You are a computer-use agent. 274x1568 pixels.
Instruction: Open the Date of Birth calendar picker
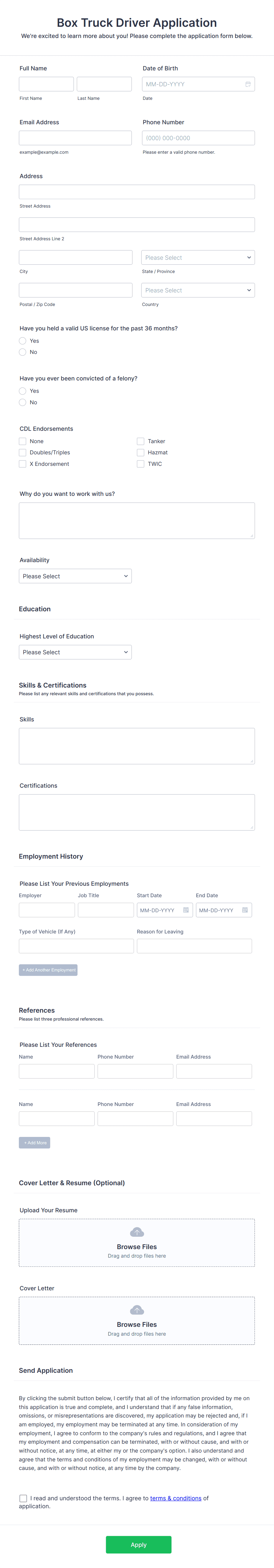[247, 84]
